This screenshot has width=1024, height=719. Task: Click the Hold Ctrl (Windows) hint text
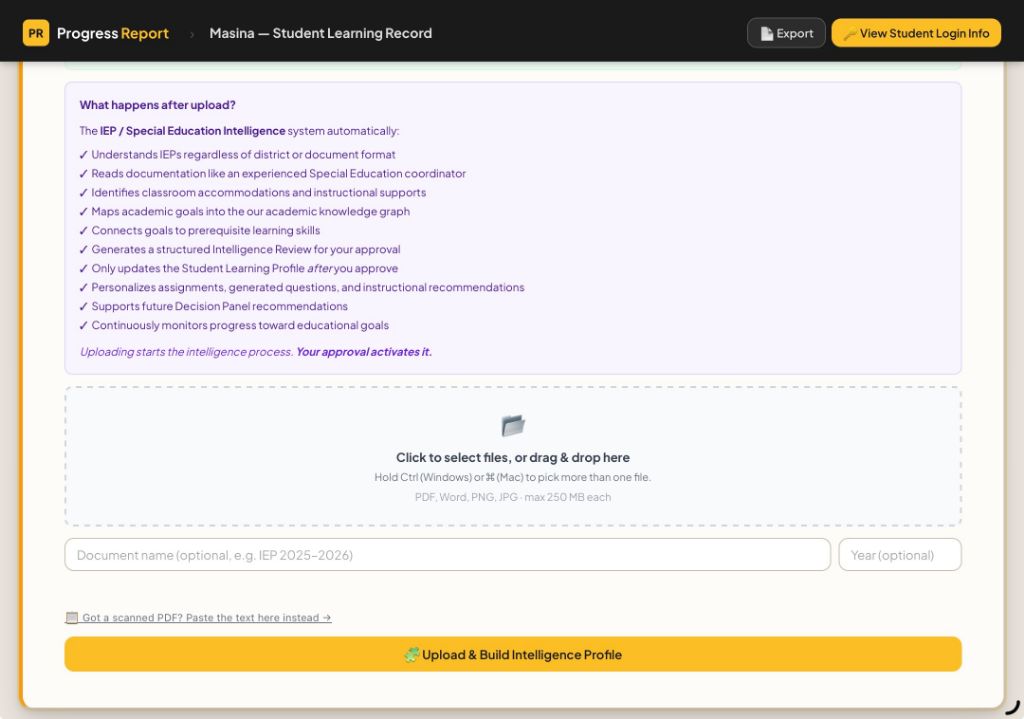pyautogui.click(x=513, y=477)
